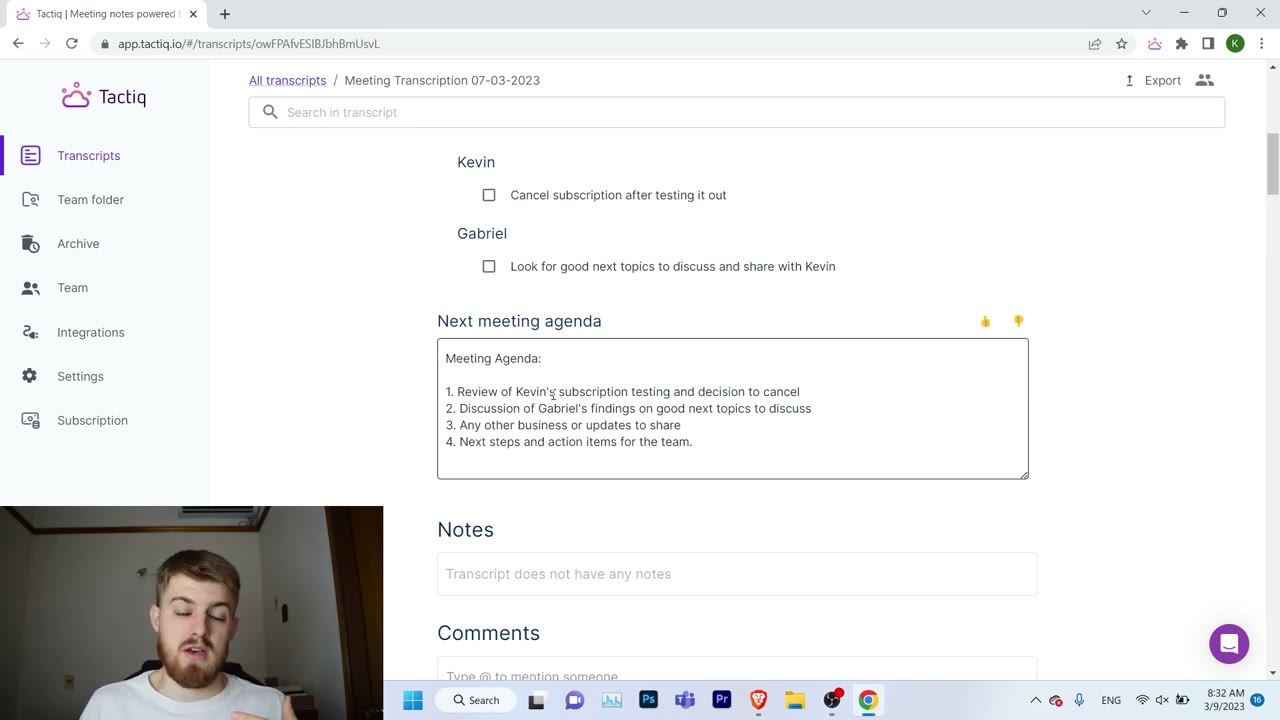Viewport: 1280px width, 720px height.
Task: Give thumbs up to Next meeting agenda
Action: (985, 321)
